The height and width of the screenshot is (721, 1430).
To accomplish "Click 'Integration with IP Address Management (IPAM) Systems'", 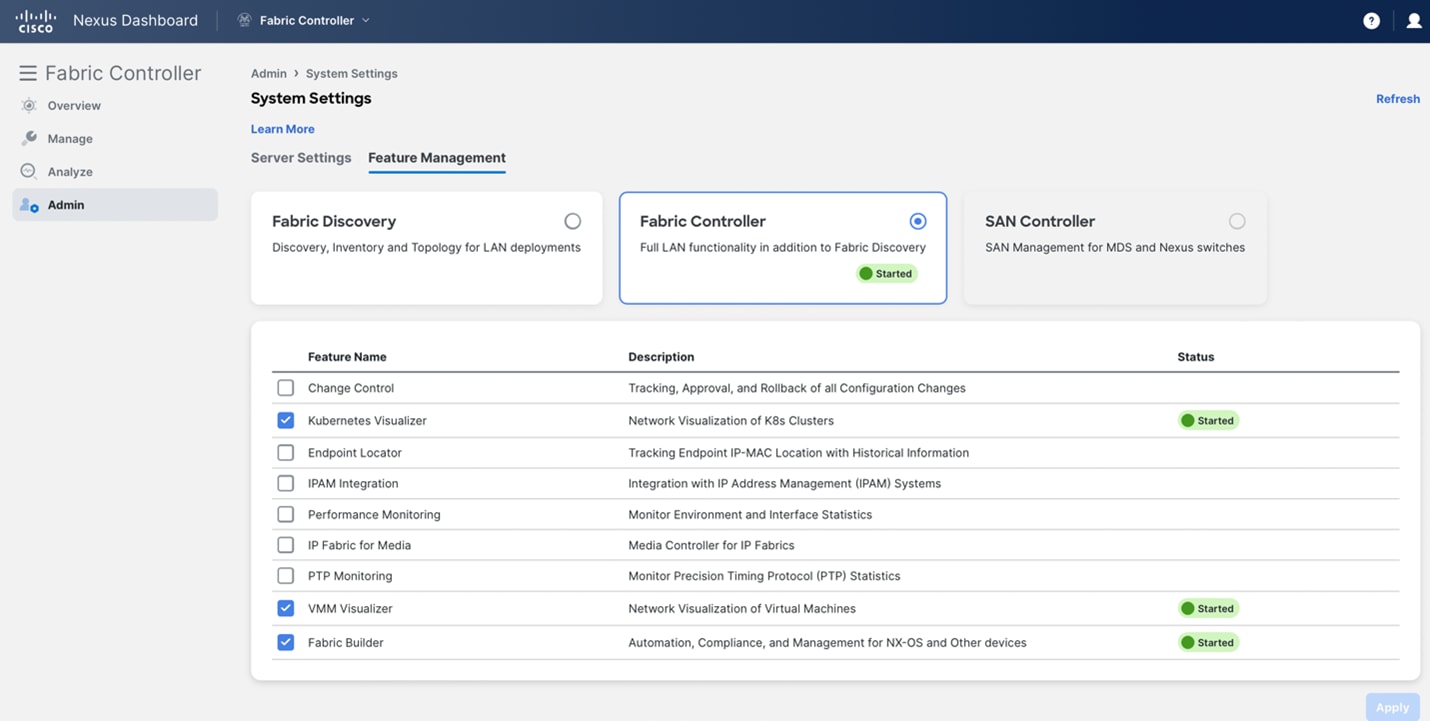I will (x=785, y=483).
